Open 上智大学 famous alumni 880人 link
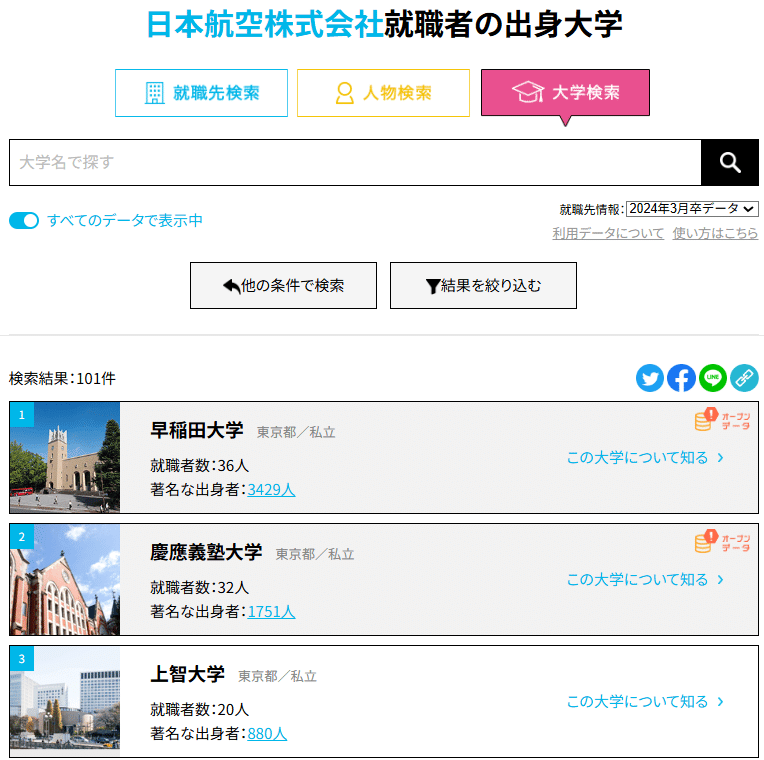The width and height of the screenshot is (764, 760). coord(267,733)
